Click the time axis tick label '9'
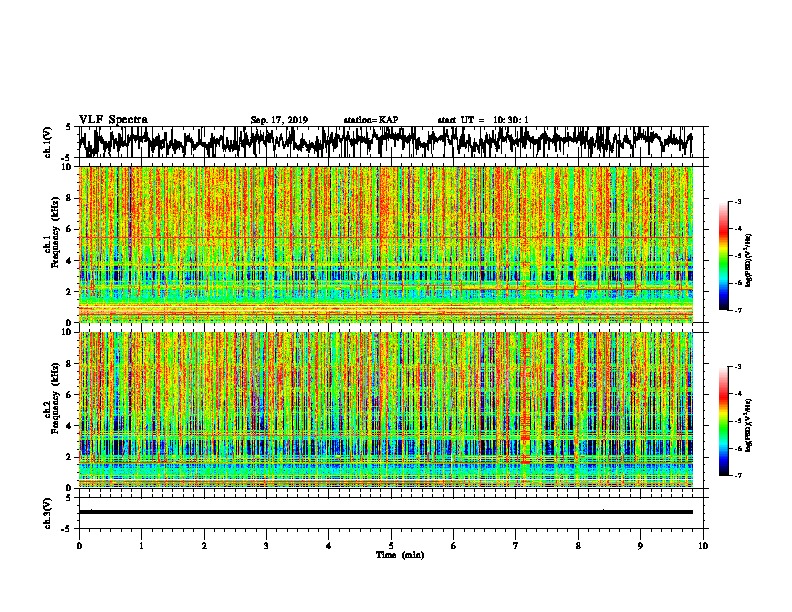The image size is (792, 612). tap(640, 546)
